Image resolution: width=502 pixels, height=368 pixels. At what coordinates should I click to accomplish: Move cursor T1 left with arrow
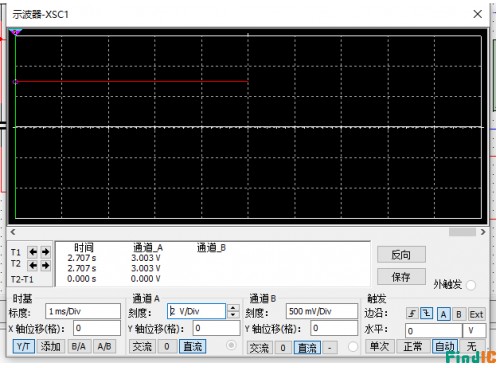pos(32,252)
